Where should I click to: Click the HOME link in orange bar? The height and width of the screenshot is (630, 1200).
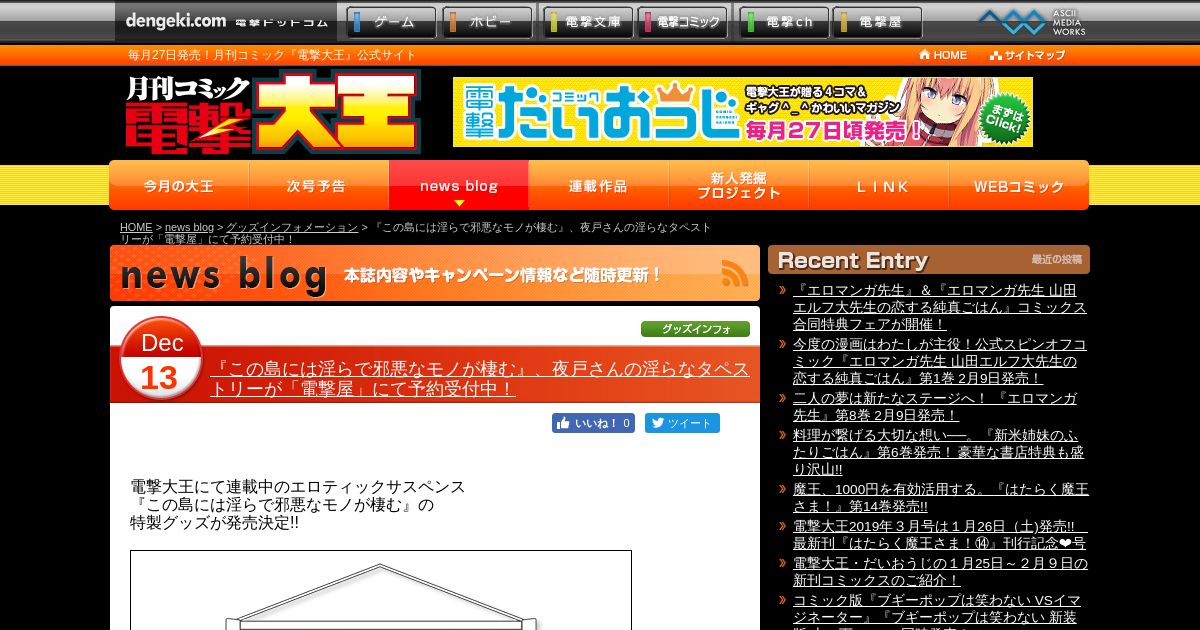click(x=943, y=55)
